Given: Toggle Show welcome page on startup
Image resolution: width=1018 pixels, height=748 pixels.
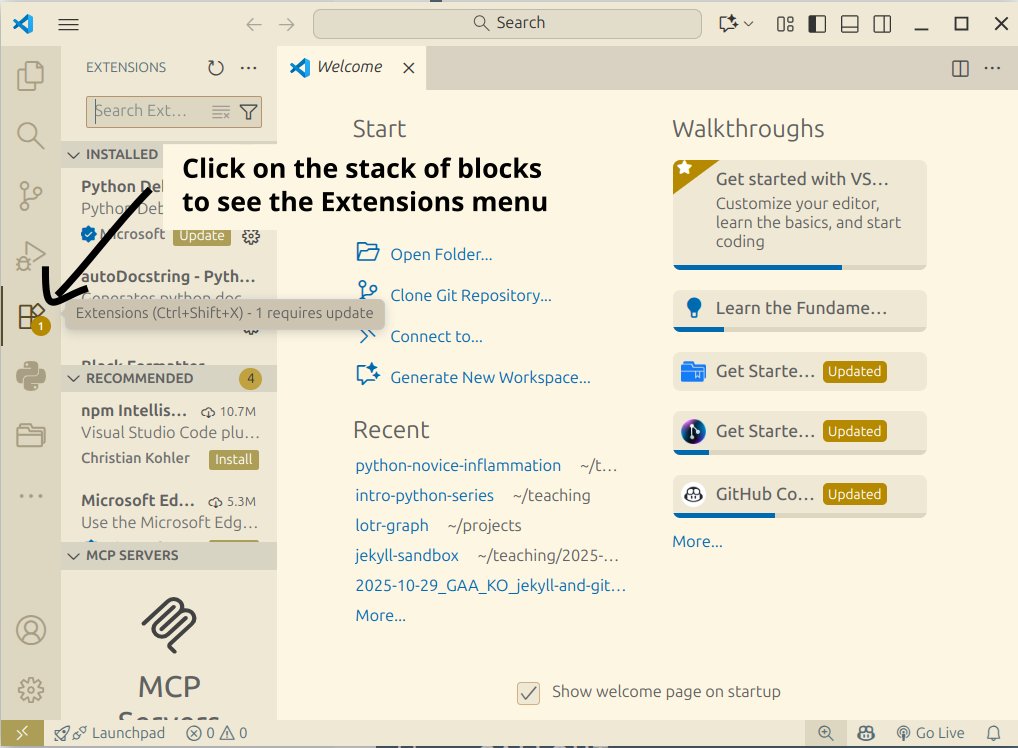Looking at the screenshot, I should click(x=528, y=692).
